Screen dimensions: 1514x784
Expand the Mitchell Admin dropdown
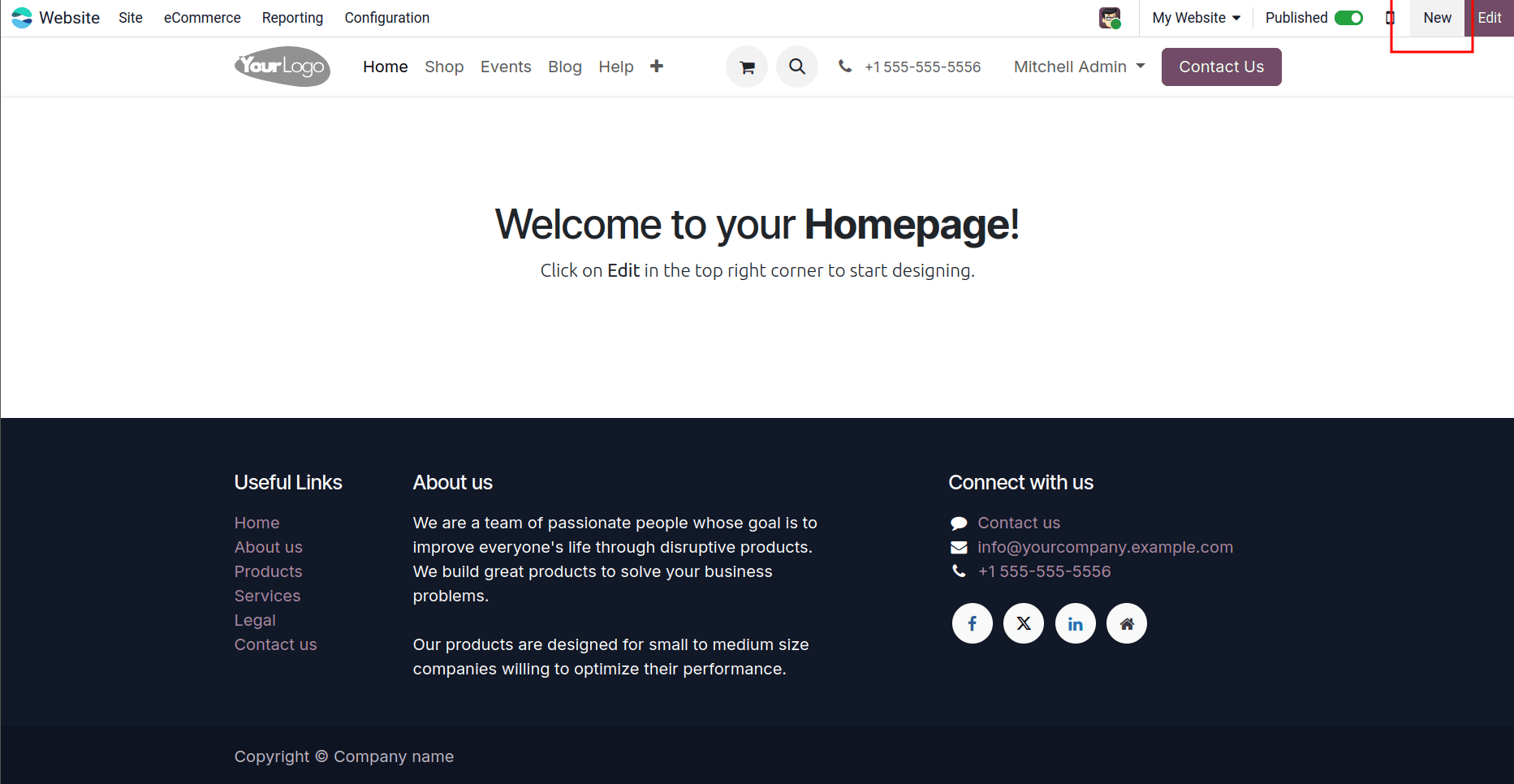(x=1078, y=67)
